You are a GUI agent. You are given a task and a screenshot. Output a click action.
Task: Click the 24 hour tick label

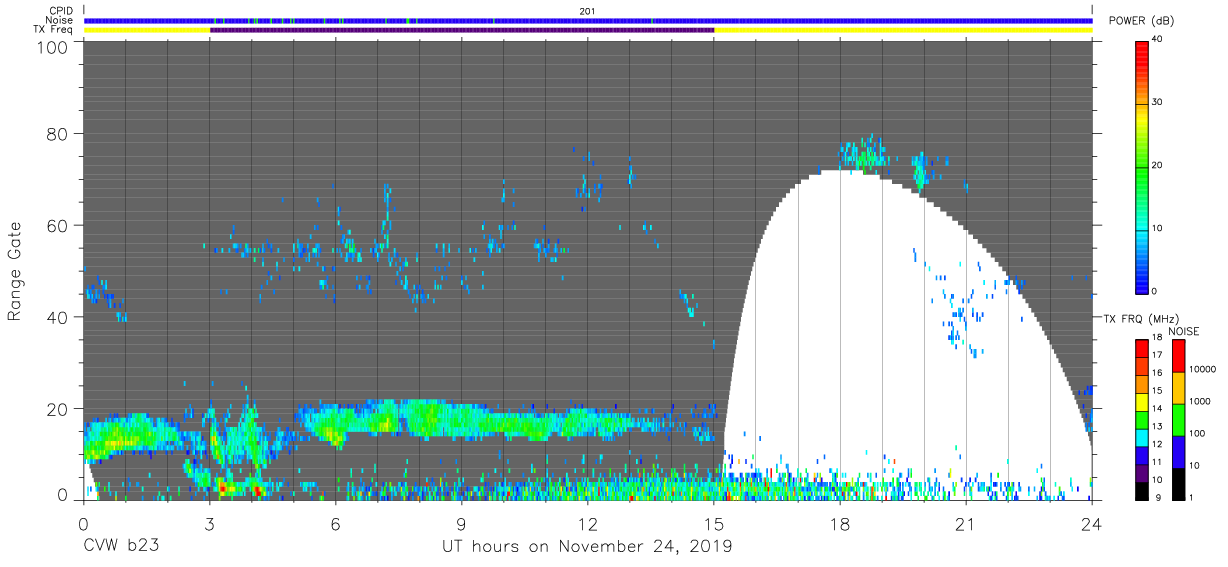1092,523
